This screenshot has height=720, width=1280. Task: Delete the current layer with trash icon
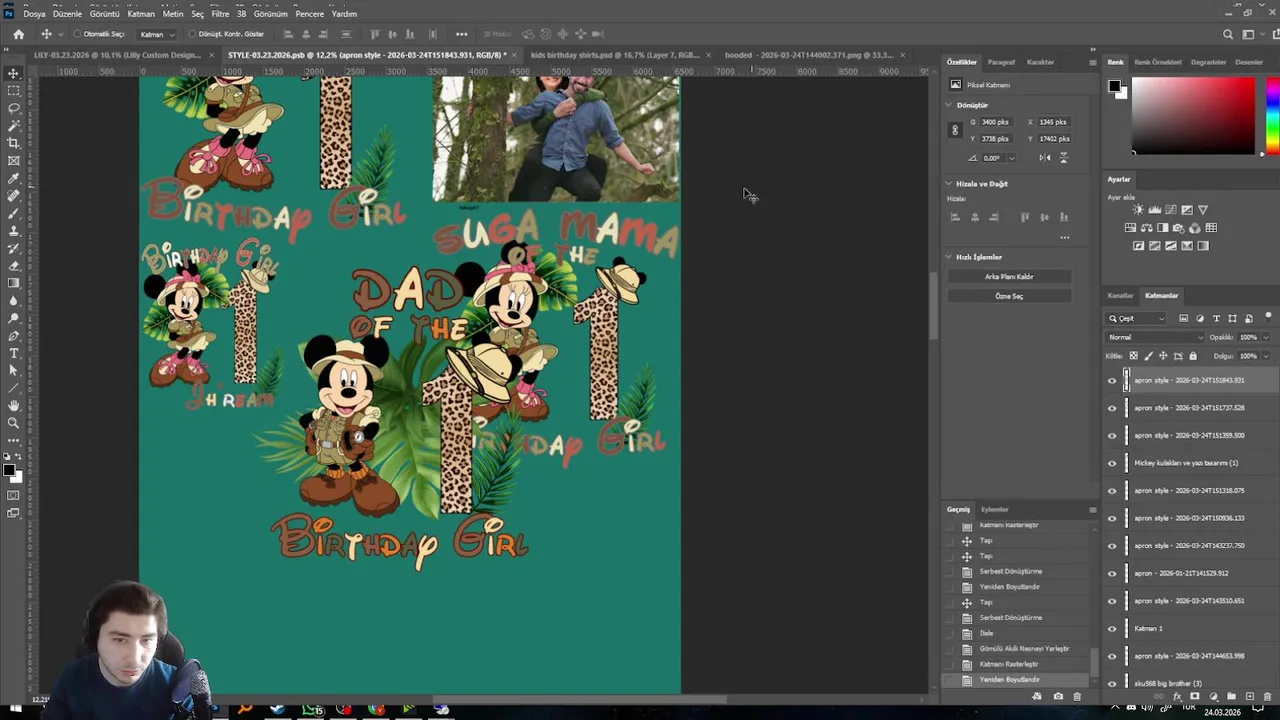(x=1266, y=696)
